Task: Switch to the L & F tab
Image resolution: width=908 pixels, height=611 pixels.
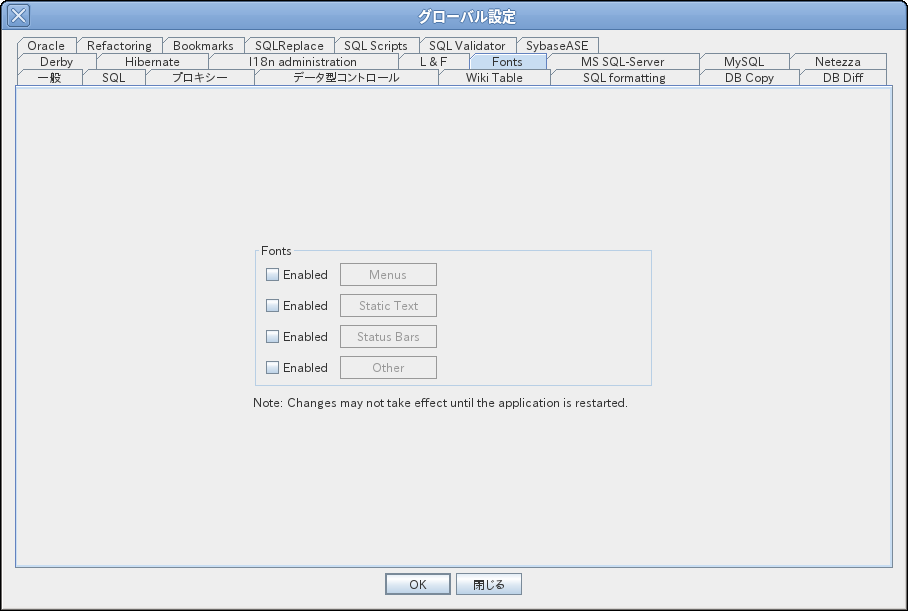Action: (x=434, y=61)
